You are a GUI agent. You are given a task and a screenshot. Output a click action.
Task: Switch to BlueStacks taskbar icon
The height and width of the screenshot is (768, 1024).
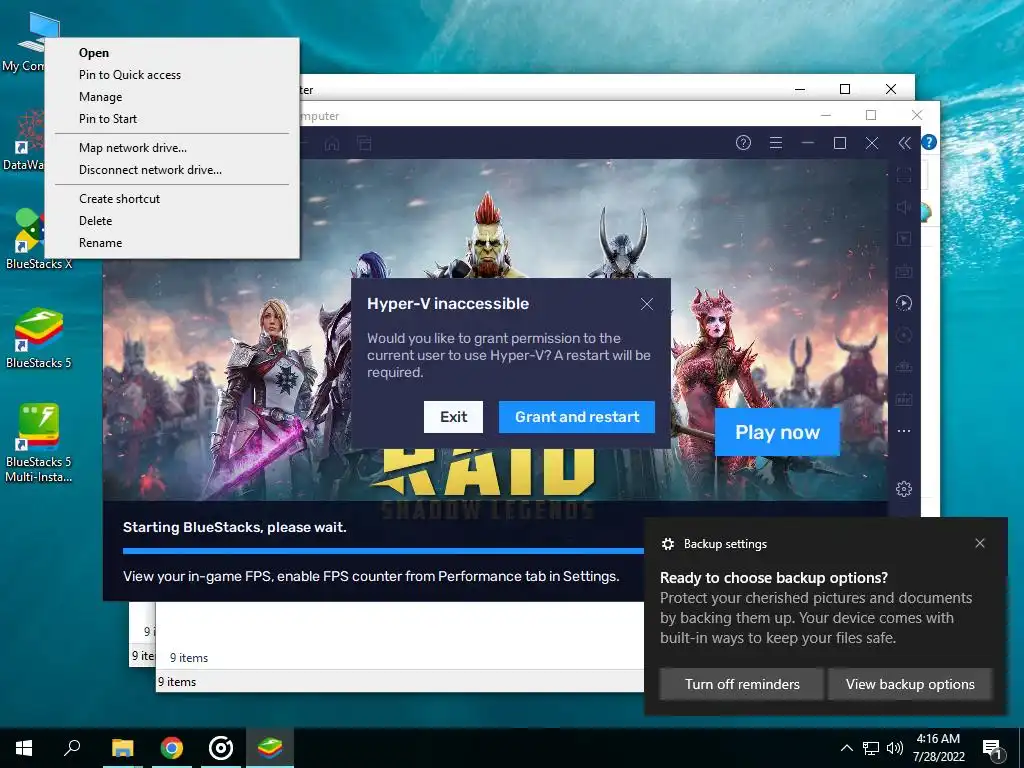click(270, 748)
